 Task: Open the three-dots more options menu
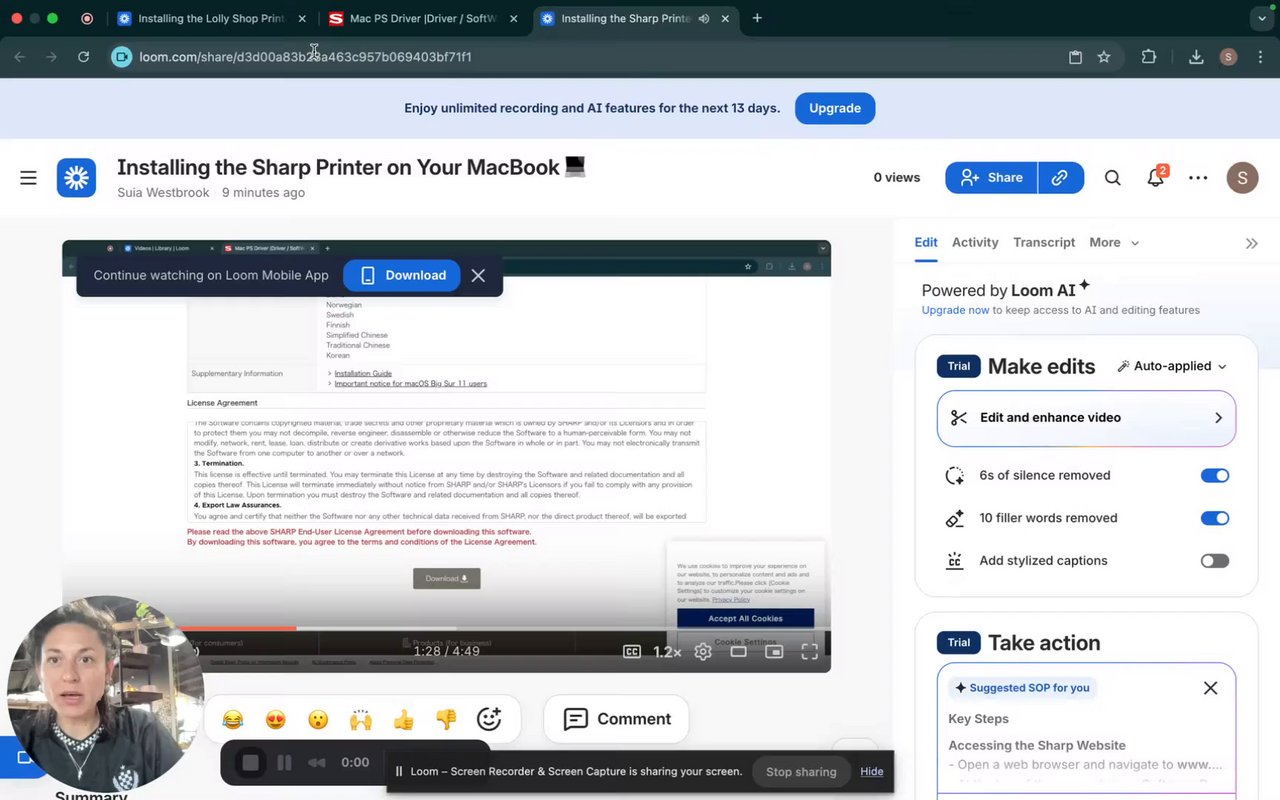point(1198,178)
